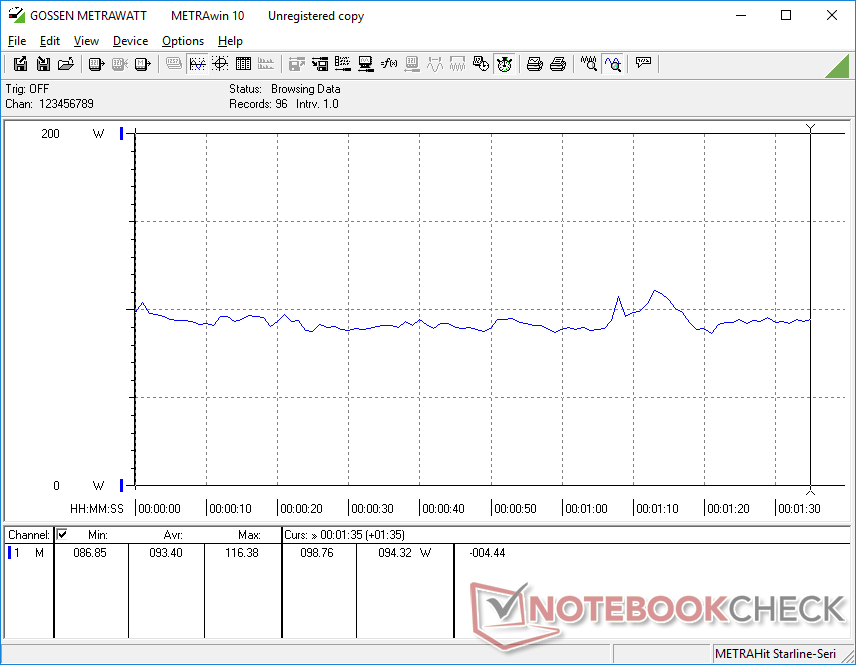Screen dimensions: 856x665
Task: Toggle the Channel header checkbox
Action: pyautogui.click(x=62, y=534)
